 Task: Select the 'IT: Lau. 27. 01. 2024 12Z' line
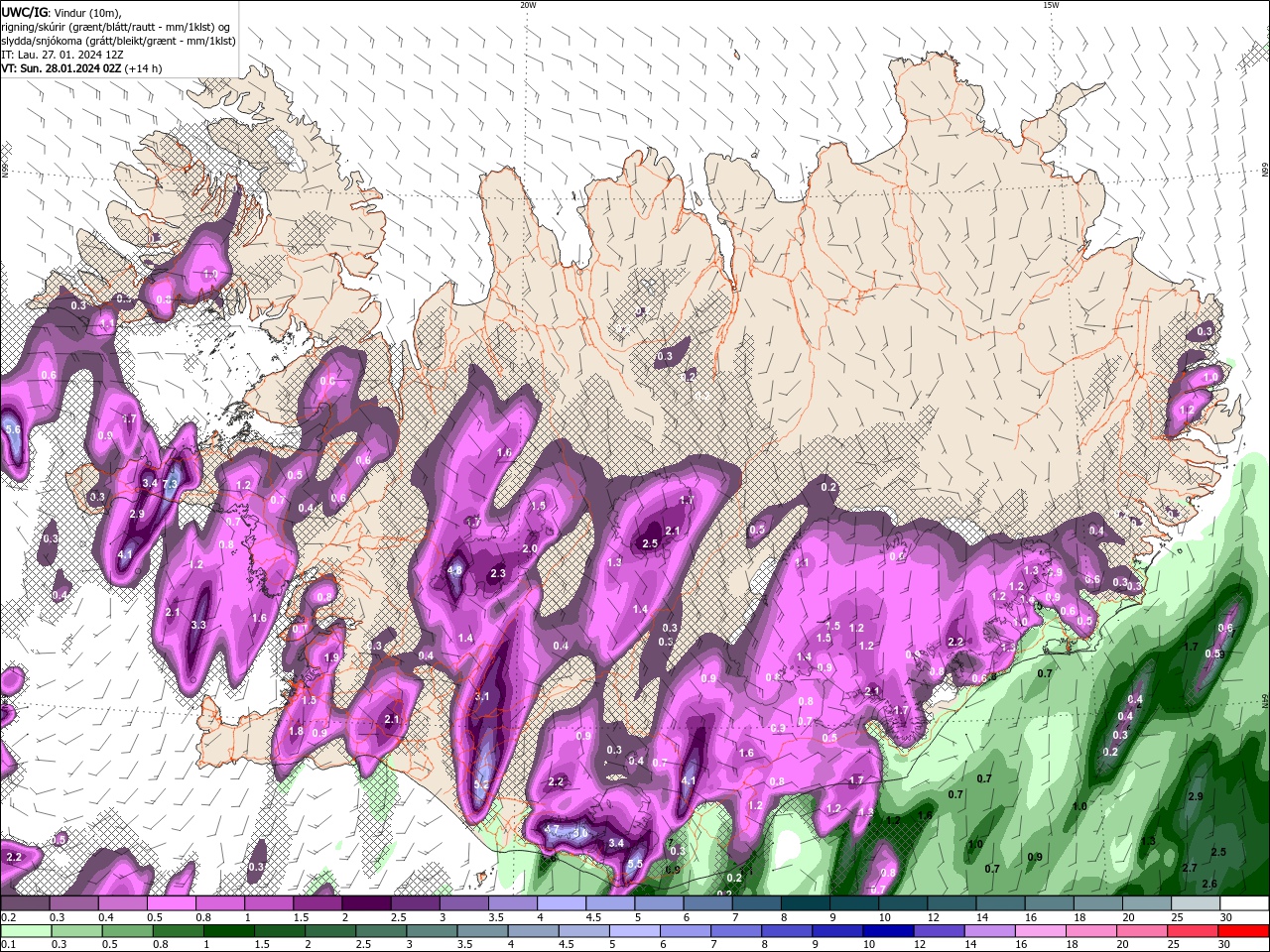pos(63,55)
